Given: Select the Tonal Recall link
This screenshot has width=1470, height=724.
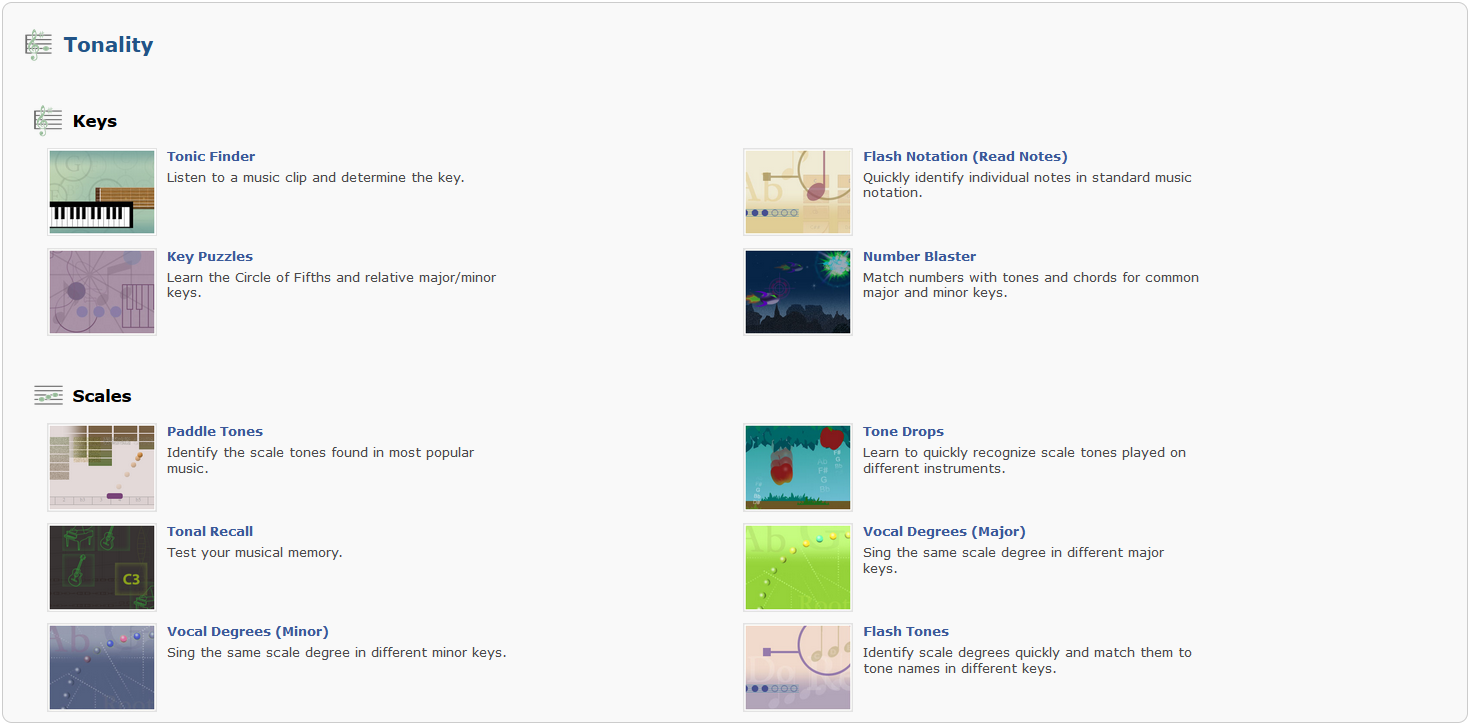Looking at the screenshot, I should pos(210,531).
